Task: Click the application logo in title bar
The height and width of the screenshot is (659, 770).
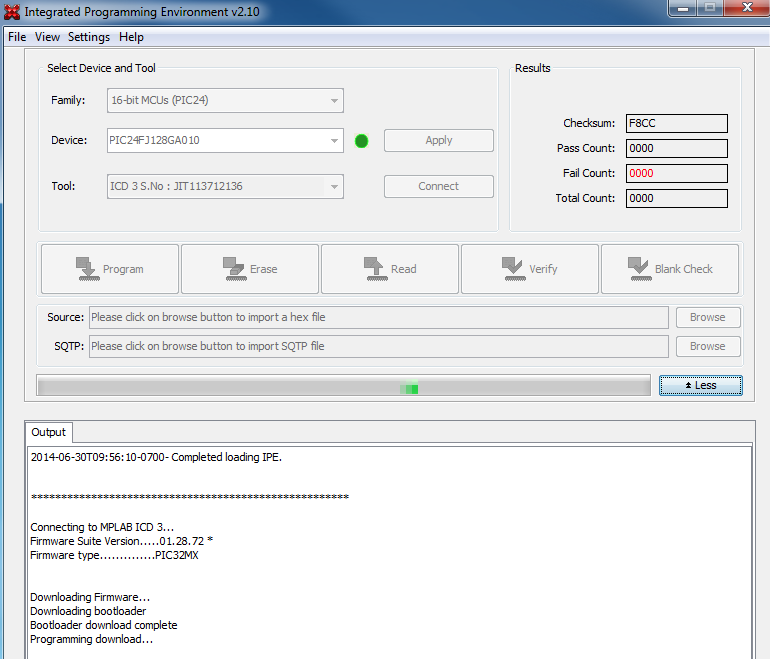Action: click(x=11, y=11)
